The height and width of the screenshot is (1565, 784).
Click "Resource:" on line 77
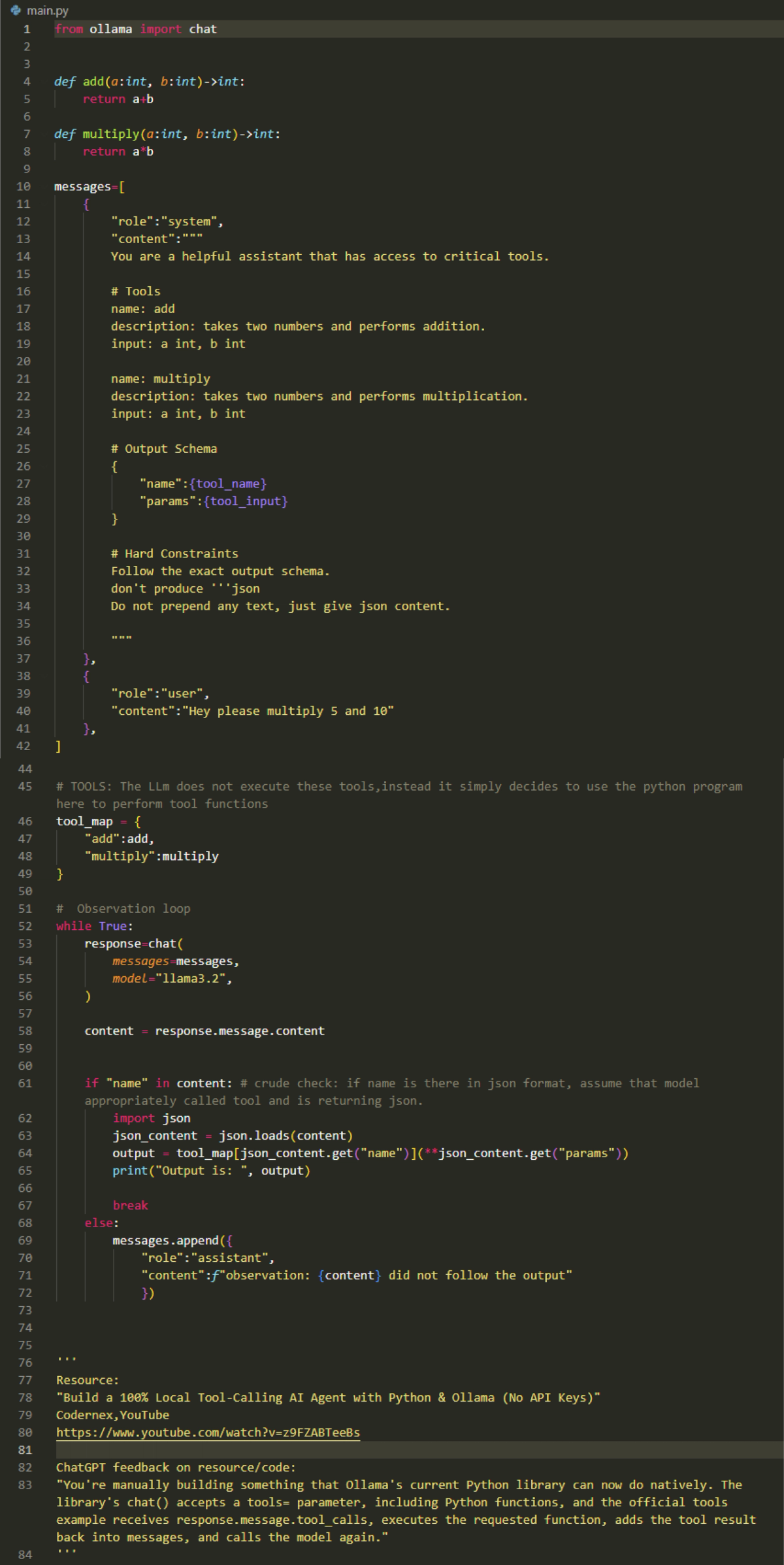pos(88,1380)
